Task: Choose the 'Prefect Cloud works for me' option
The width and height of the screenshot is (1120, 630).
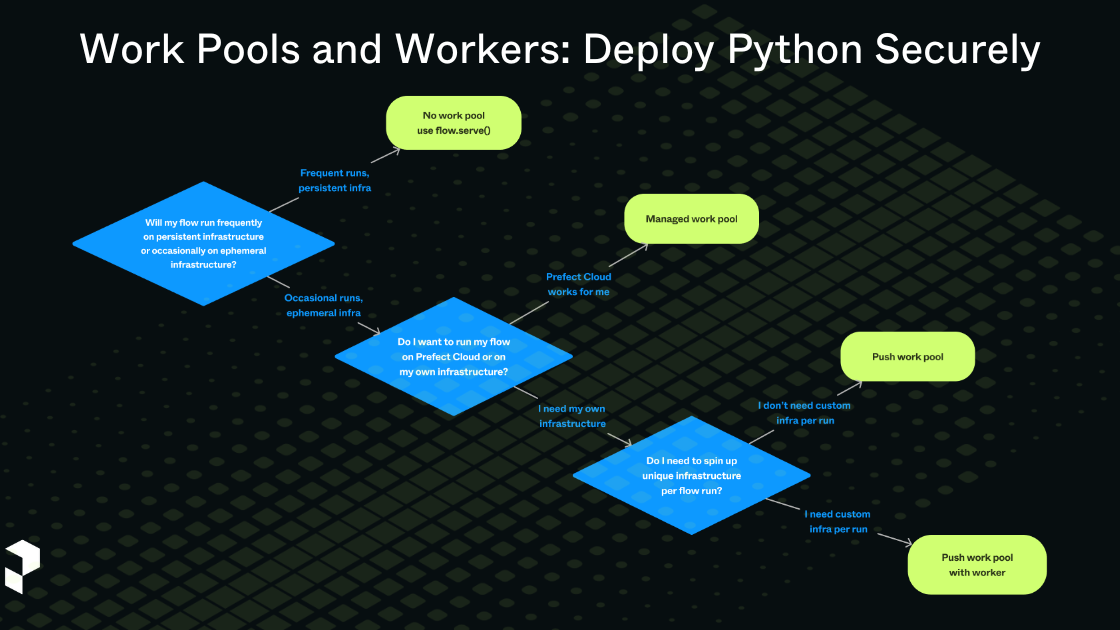Action: pos(579,284)
